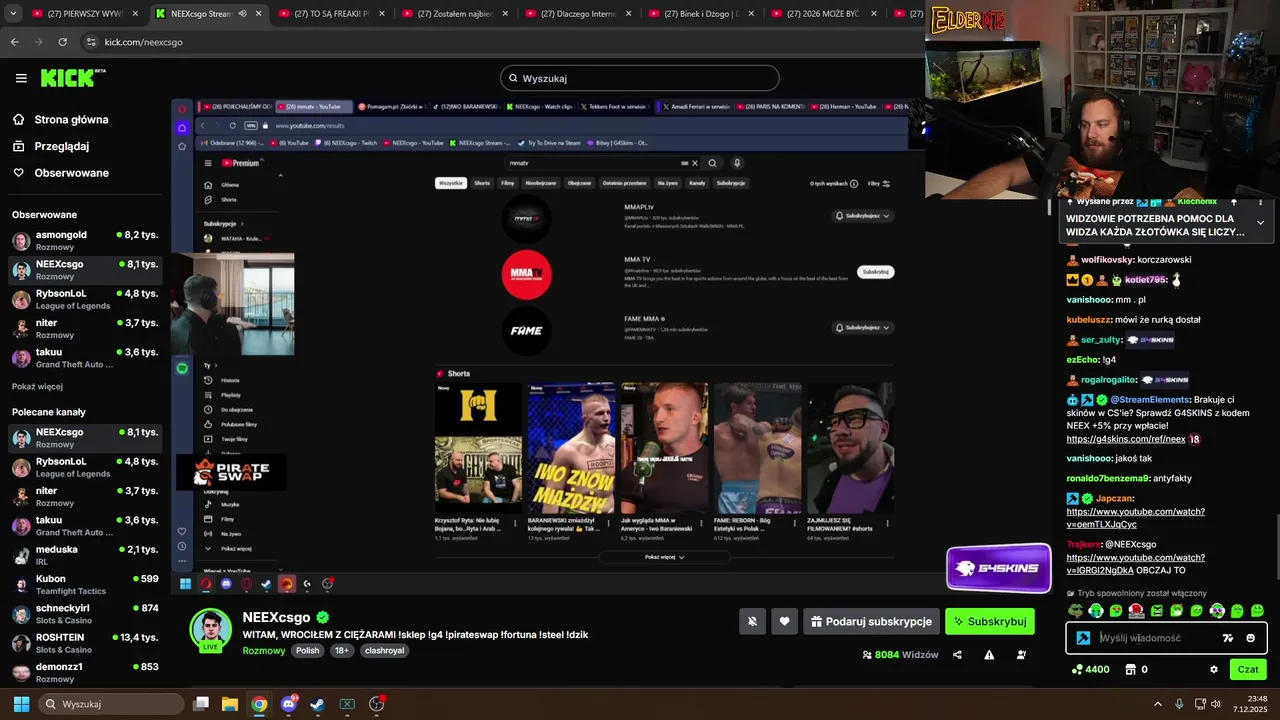Click the text style icon in chat input
Viewport: 1280px width, 720px height.
tap(1228, 638)
